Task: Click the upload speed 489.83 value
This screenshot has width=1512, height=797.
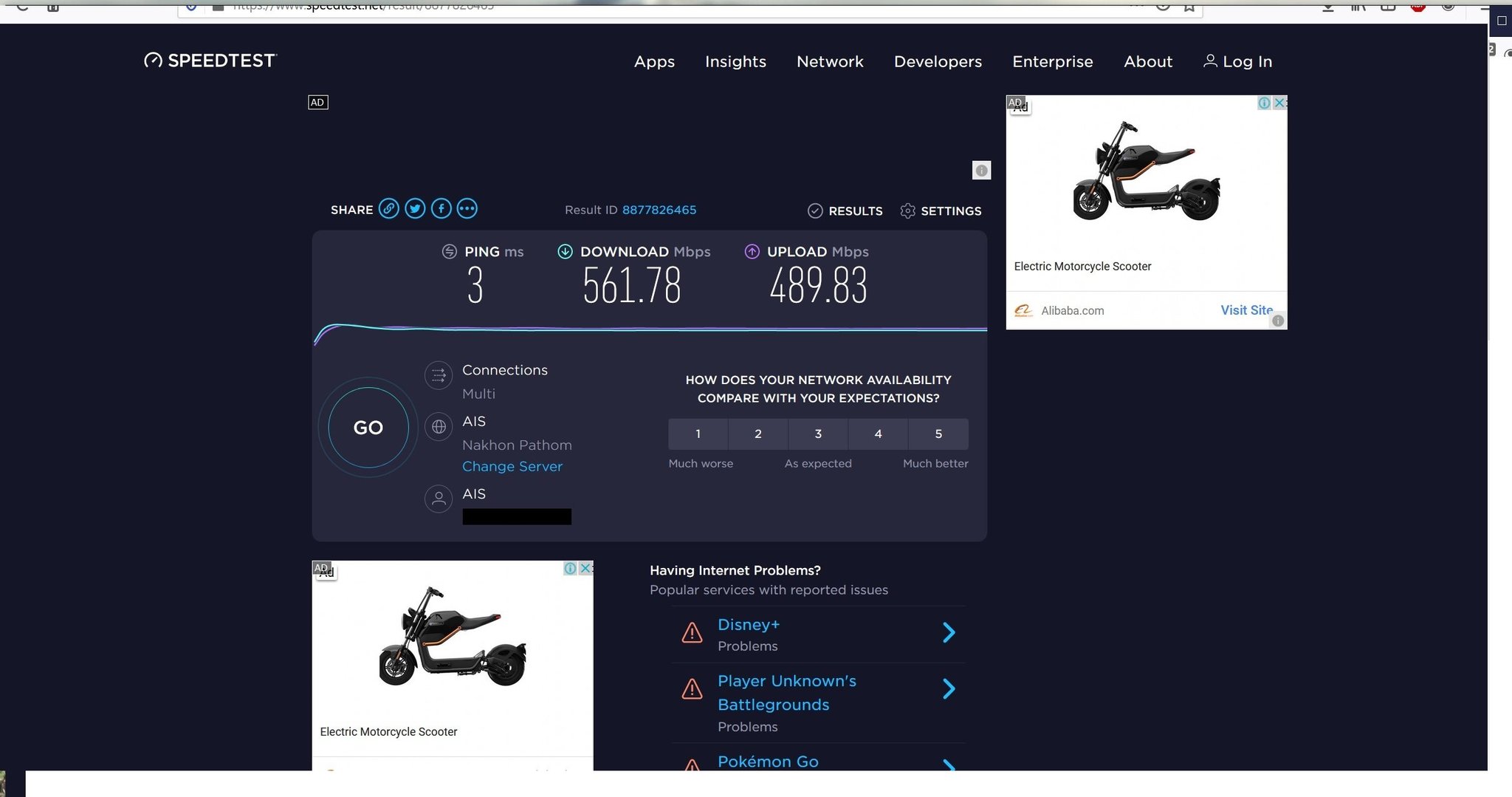Action: tap(818, 286)
